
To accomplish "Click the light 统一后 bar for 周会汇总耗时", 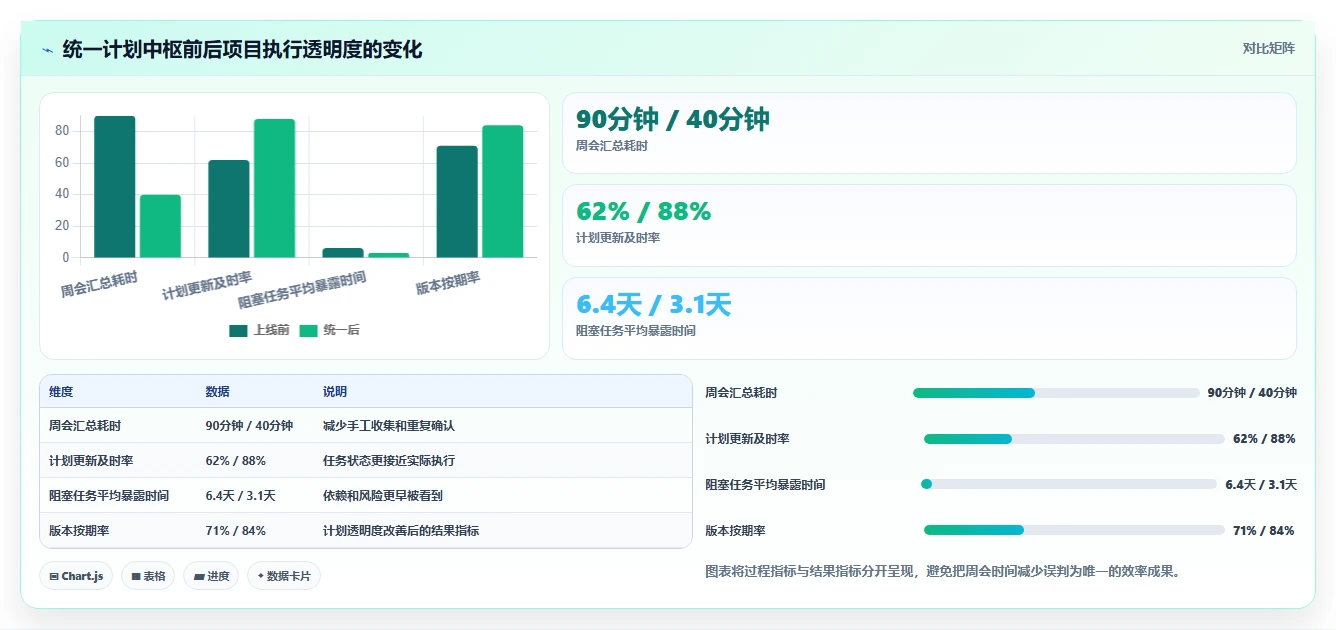I will [x=160, y=226].
